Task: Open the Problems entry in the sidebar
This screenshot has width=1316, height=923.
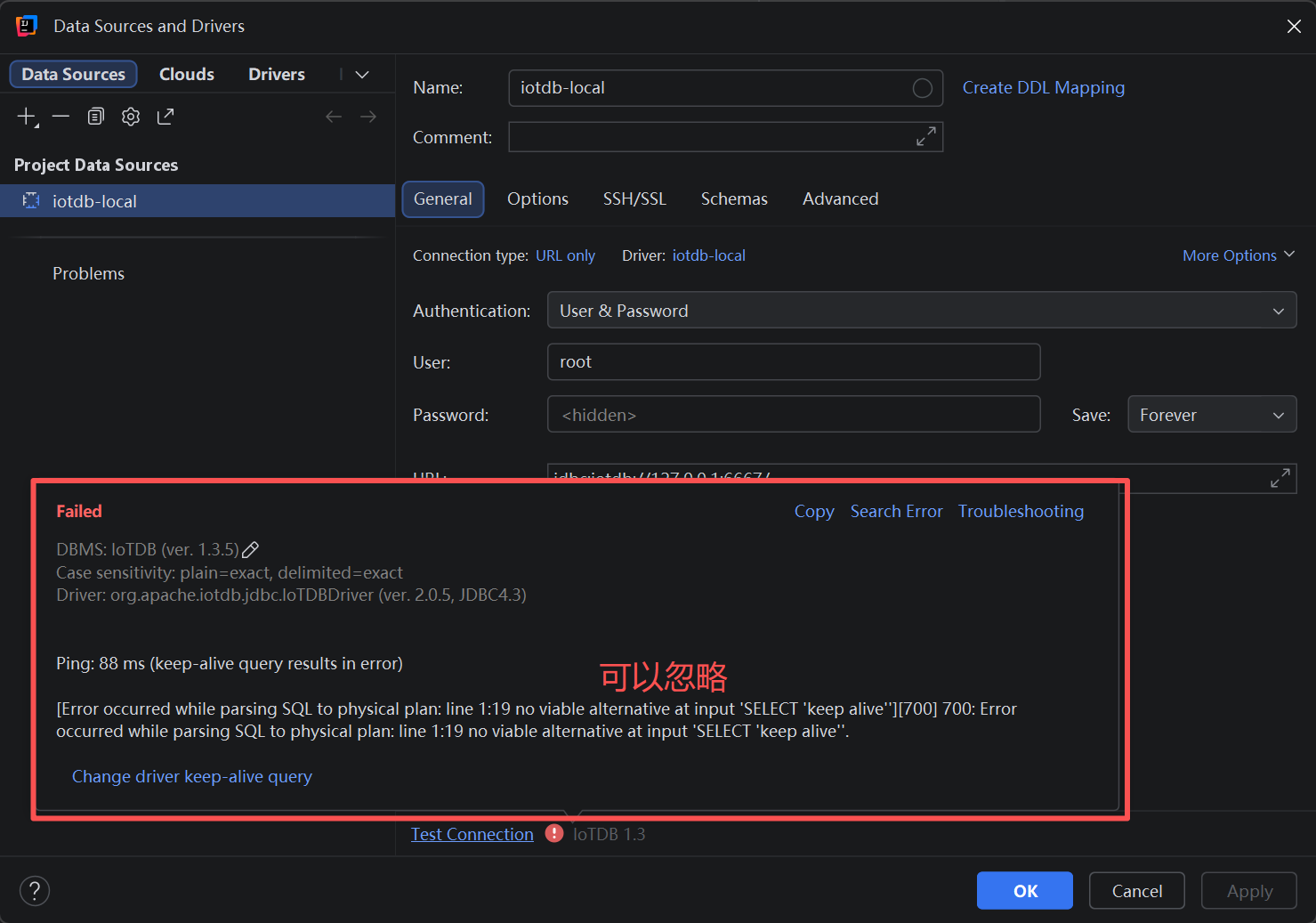Action: 88,273
